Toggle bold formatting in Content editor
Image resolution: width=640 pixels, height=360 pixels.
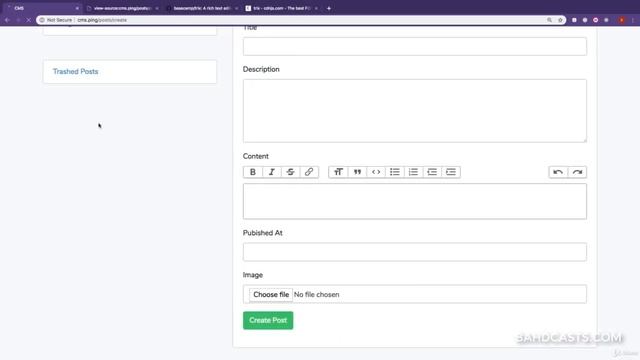tap(253, 172)
